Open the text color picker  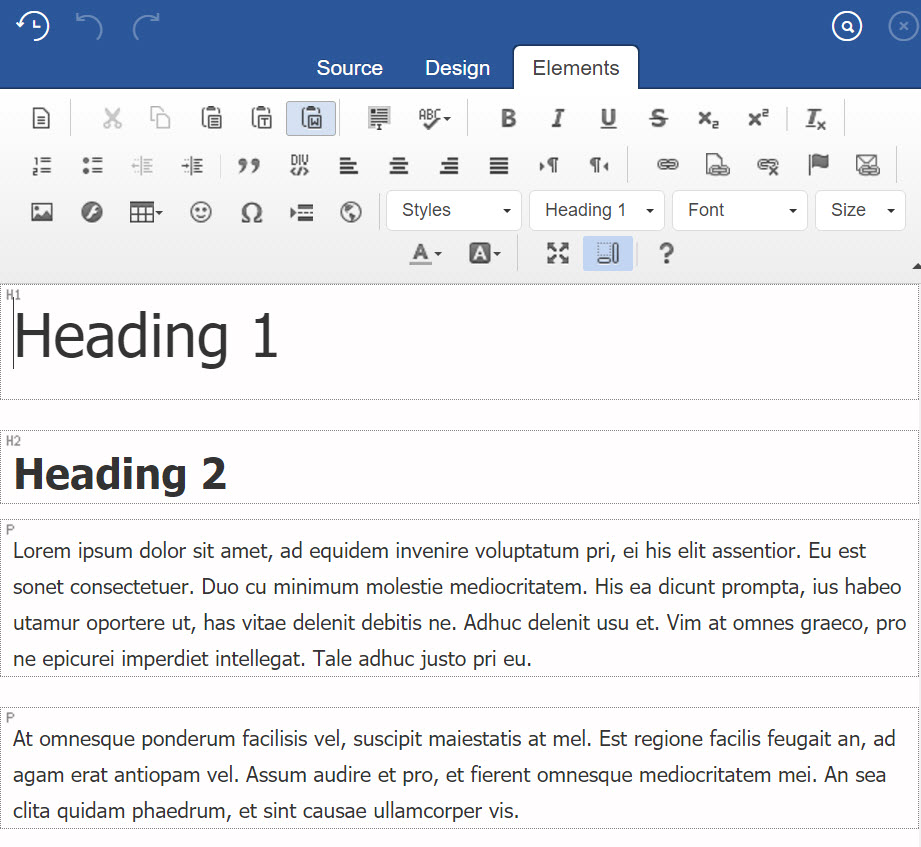coord(425,254)
